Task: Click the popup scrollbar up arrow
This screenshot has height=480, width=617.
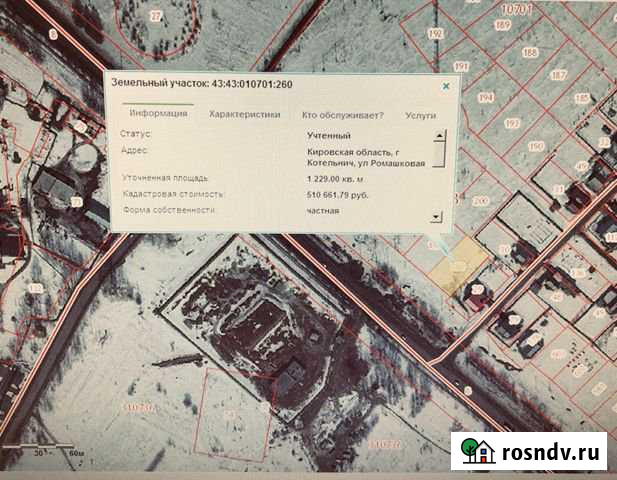Action: [x=437, y=134]
